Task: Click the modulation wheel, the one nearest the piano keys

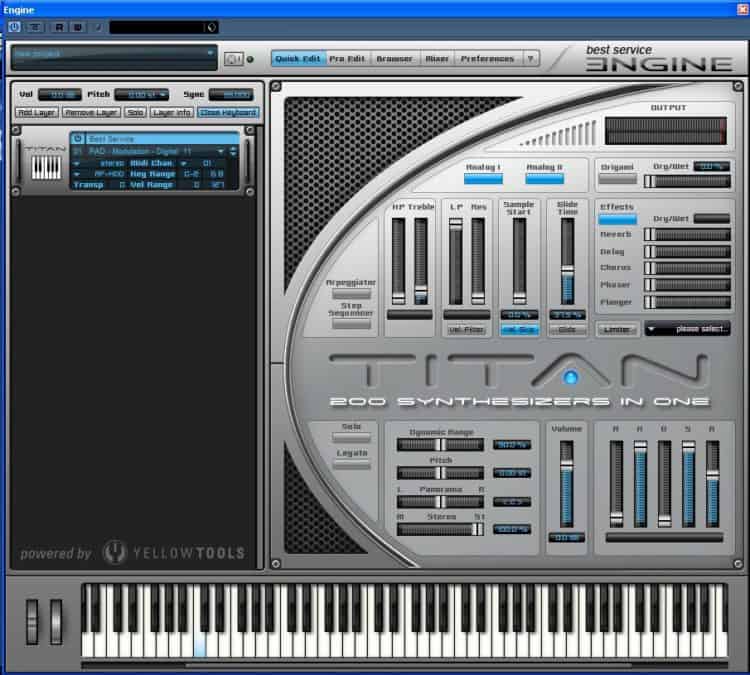Action: click(56, 621)
